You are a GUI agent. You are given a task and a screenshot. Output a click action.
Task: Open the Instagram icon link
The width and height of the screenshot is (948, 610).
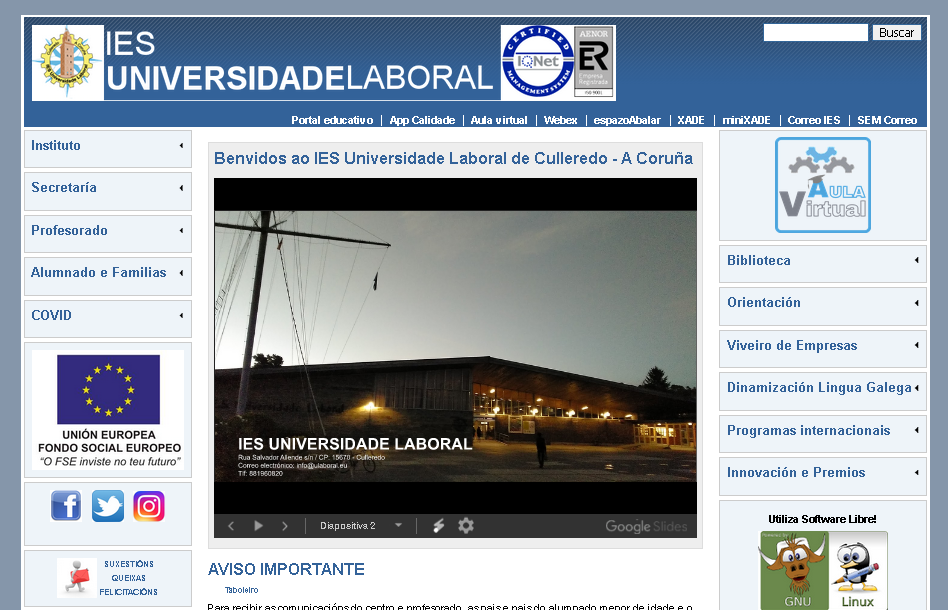pyautogui.click(x=149, y=506)
